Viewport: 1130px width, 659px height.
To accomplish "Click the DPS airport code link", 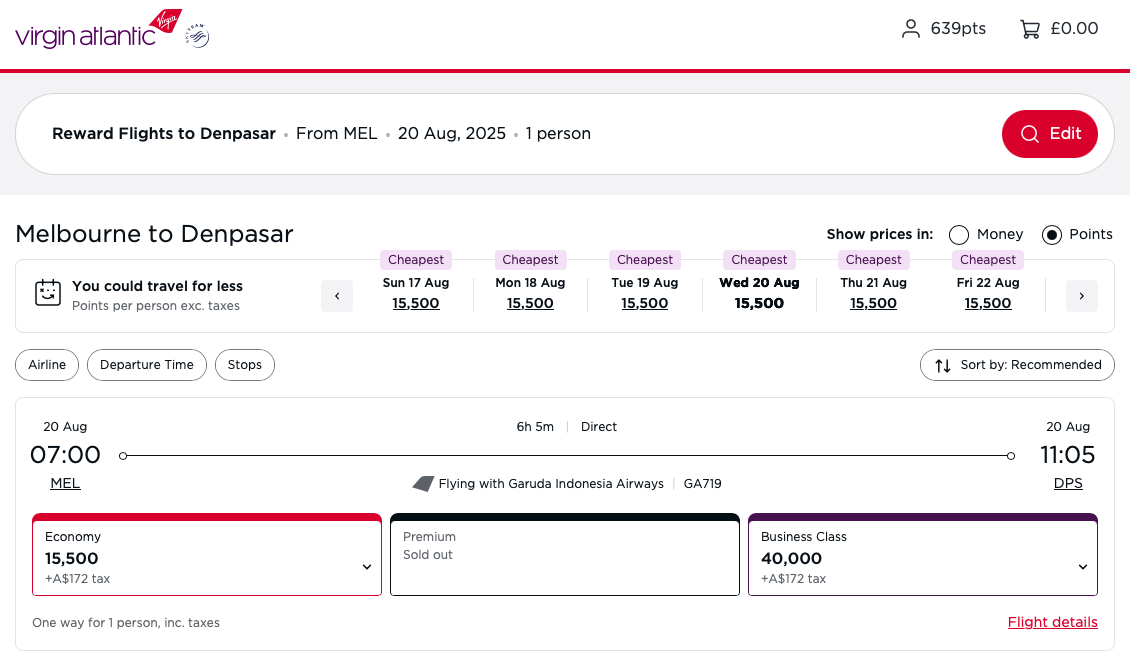I will click(1068, 483).
